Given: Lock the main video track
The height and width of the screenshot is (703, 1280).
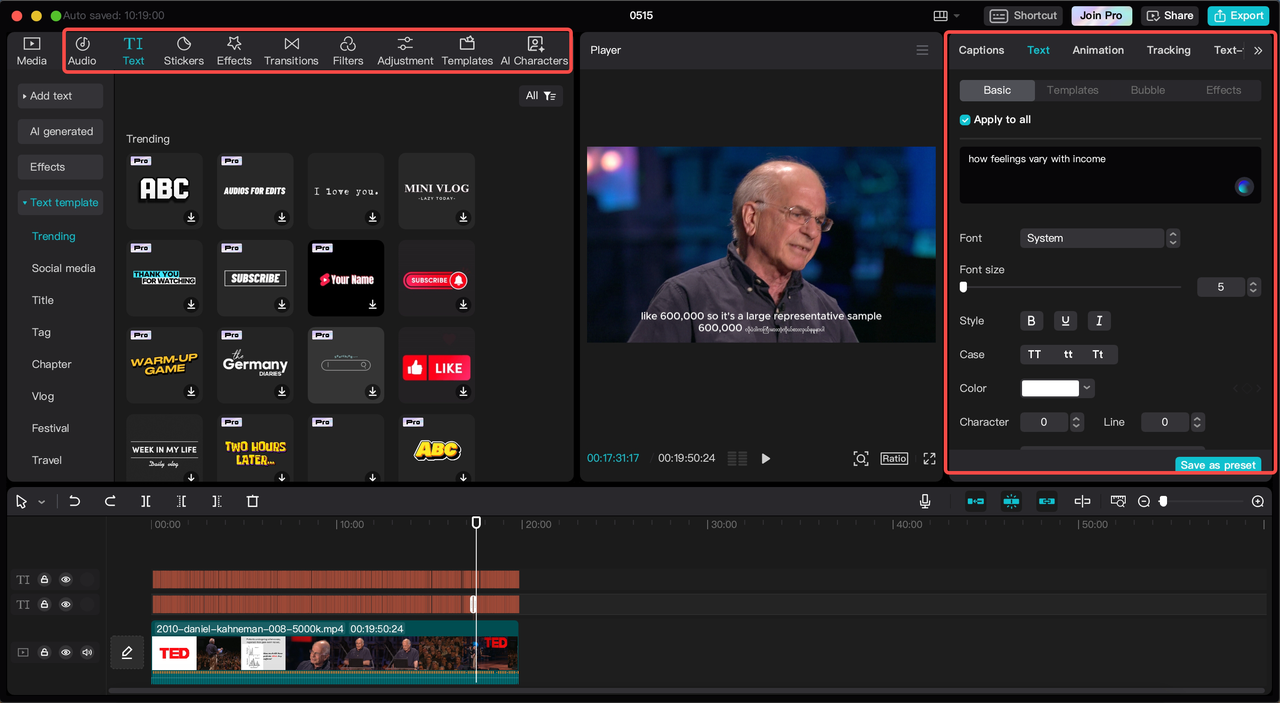Looking at the screenshot, I should point(44,652).
